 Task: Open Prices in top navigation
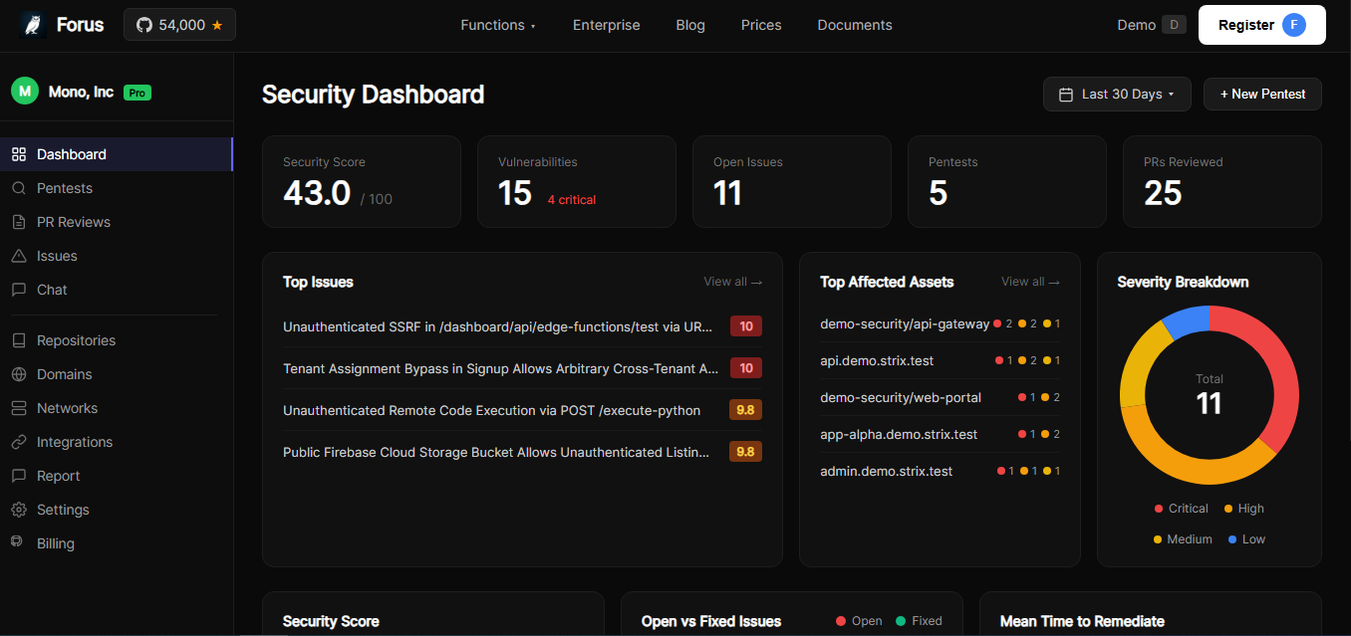[x=761, y=25]
